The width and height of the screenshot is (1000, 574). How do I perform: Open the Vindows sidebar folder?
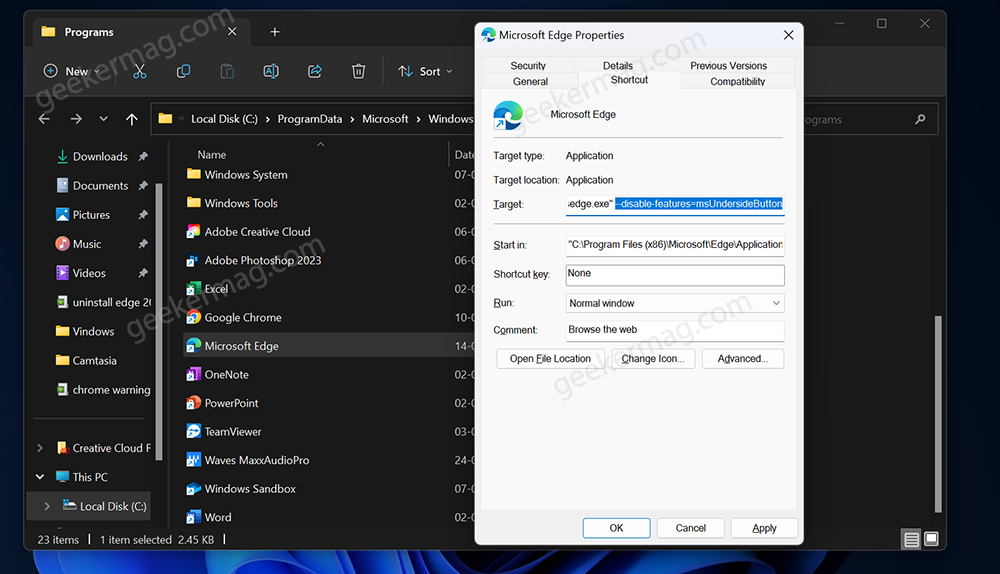point(92,331)
